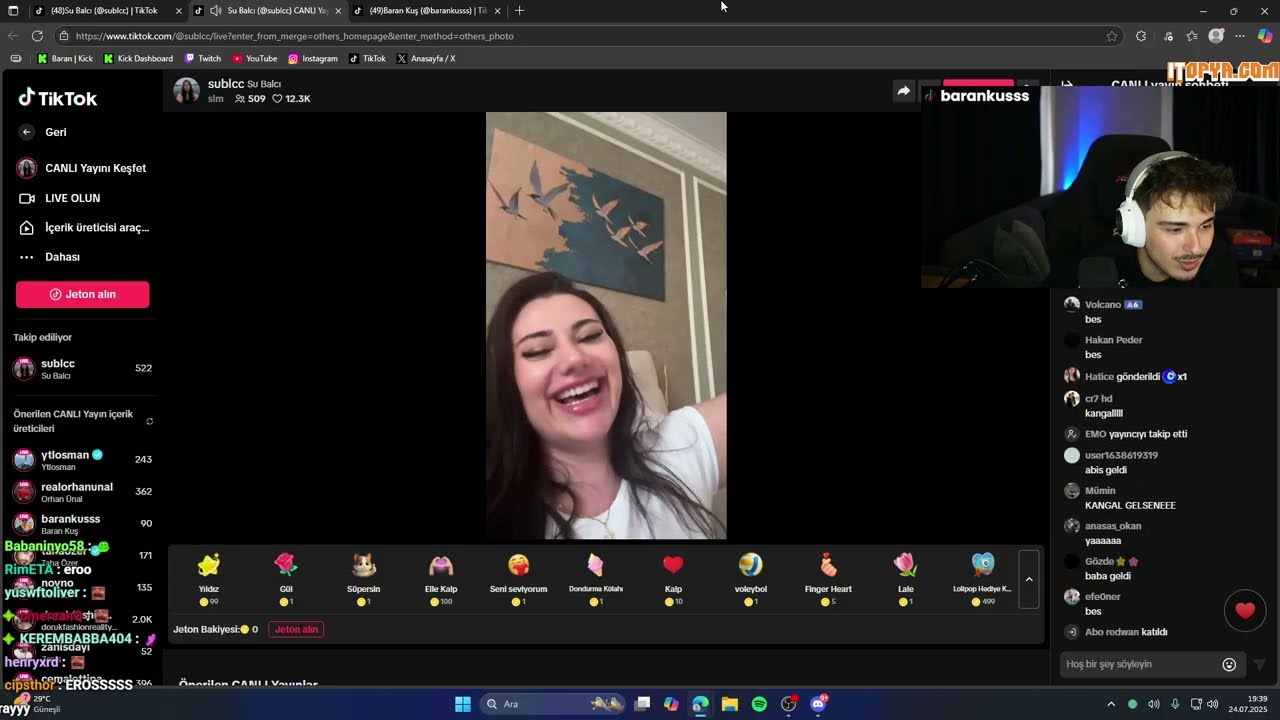
Task: Open Spotify from the taskbar
Action: (759, 704)
